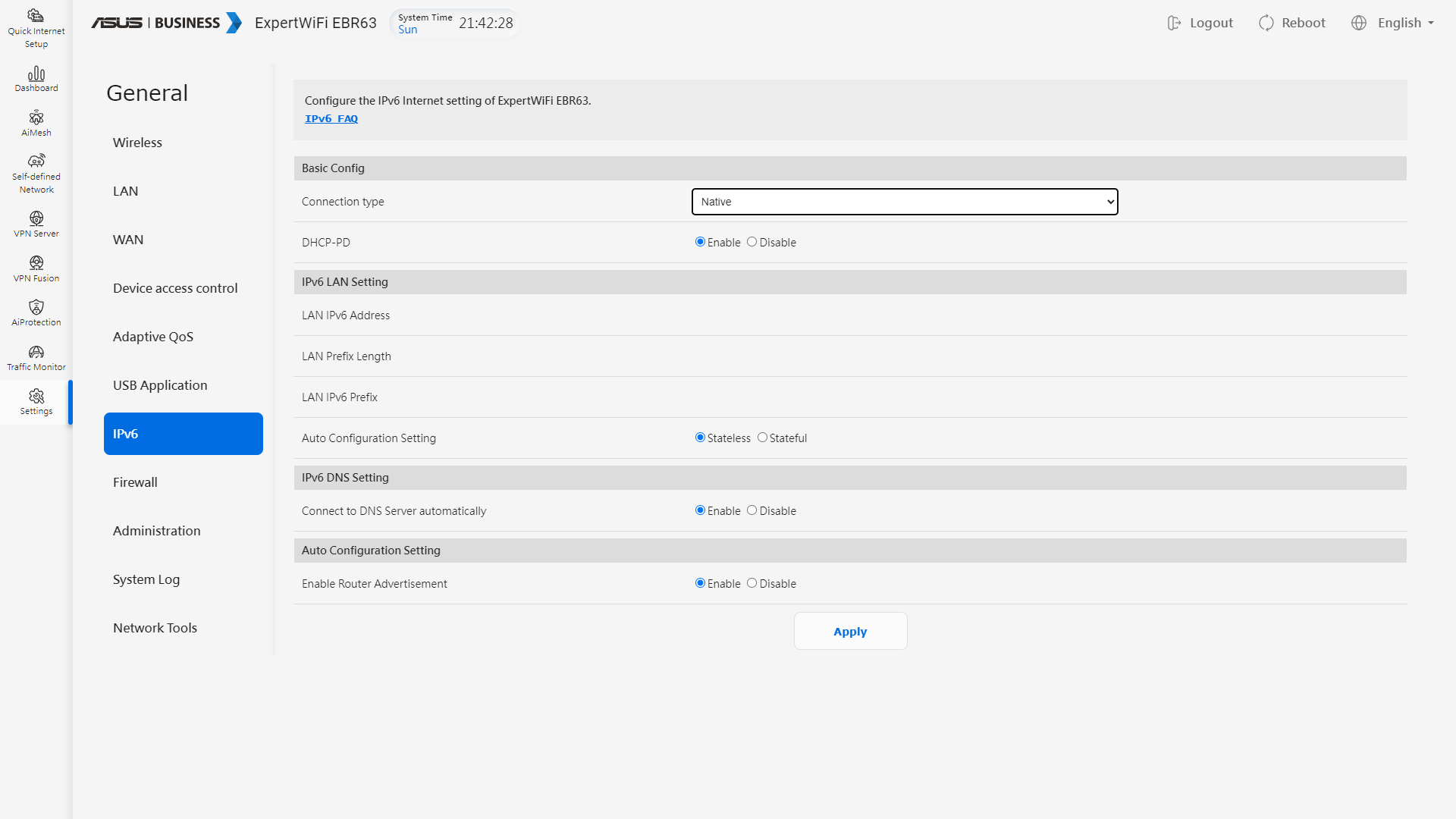Open Administration settings menu item

(156, 531)
